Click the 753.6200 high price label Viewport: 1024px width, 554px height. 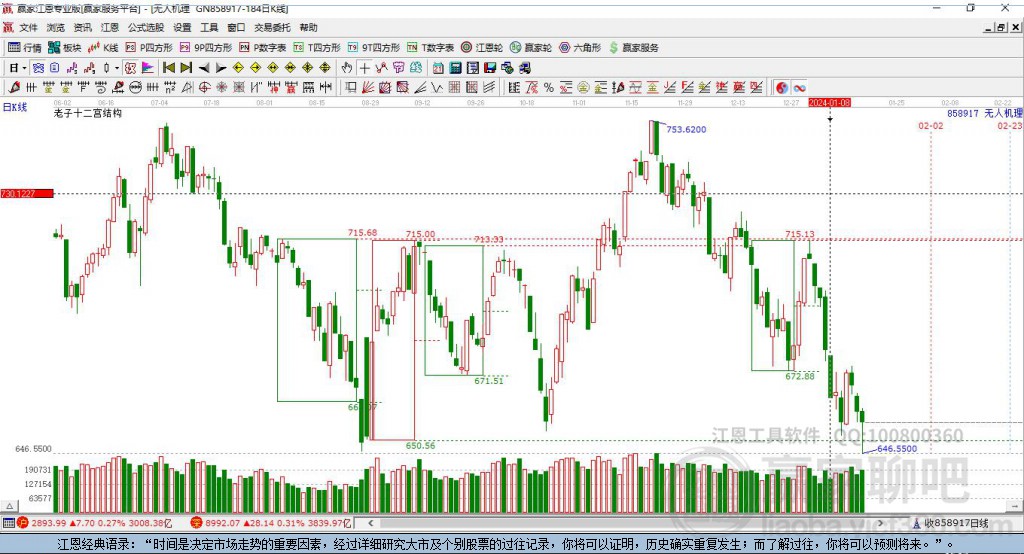click(686, 129)
